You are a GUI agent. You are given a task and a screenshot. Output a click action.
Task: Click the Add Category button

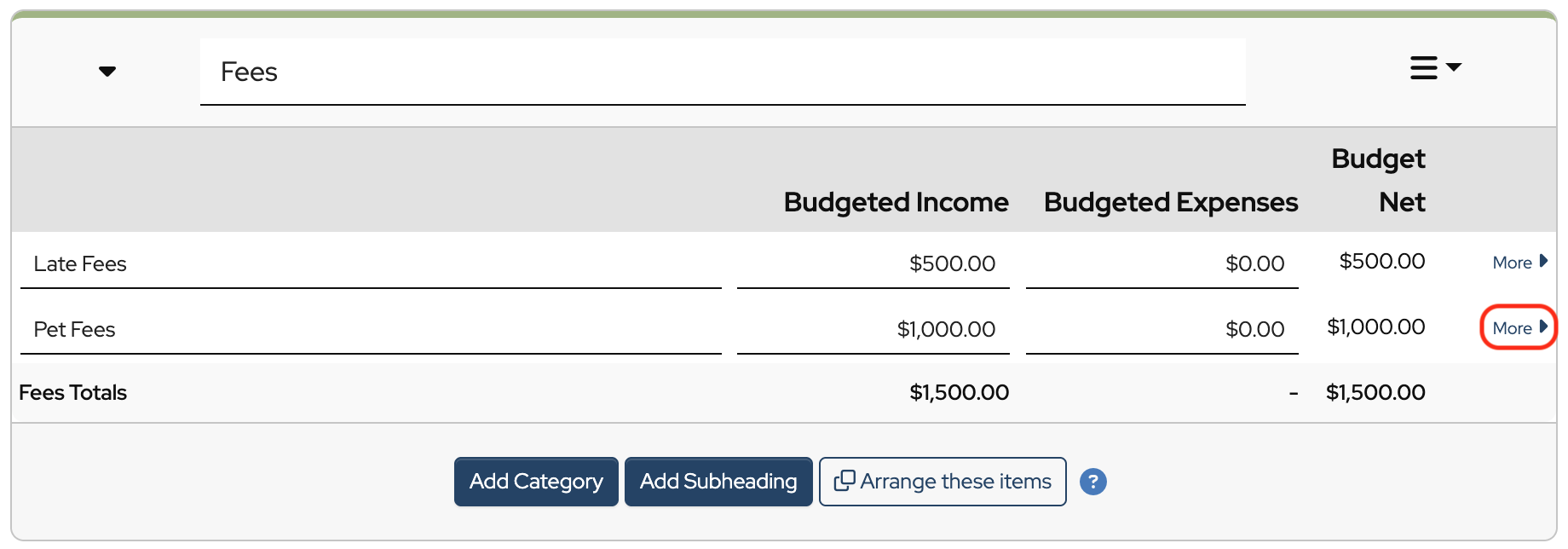(x=536, y=482)
